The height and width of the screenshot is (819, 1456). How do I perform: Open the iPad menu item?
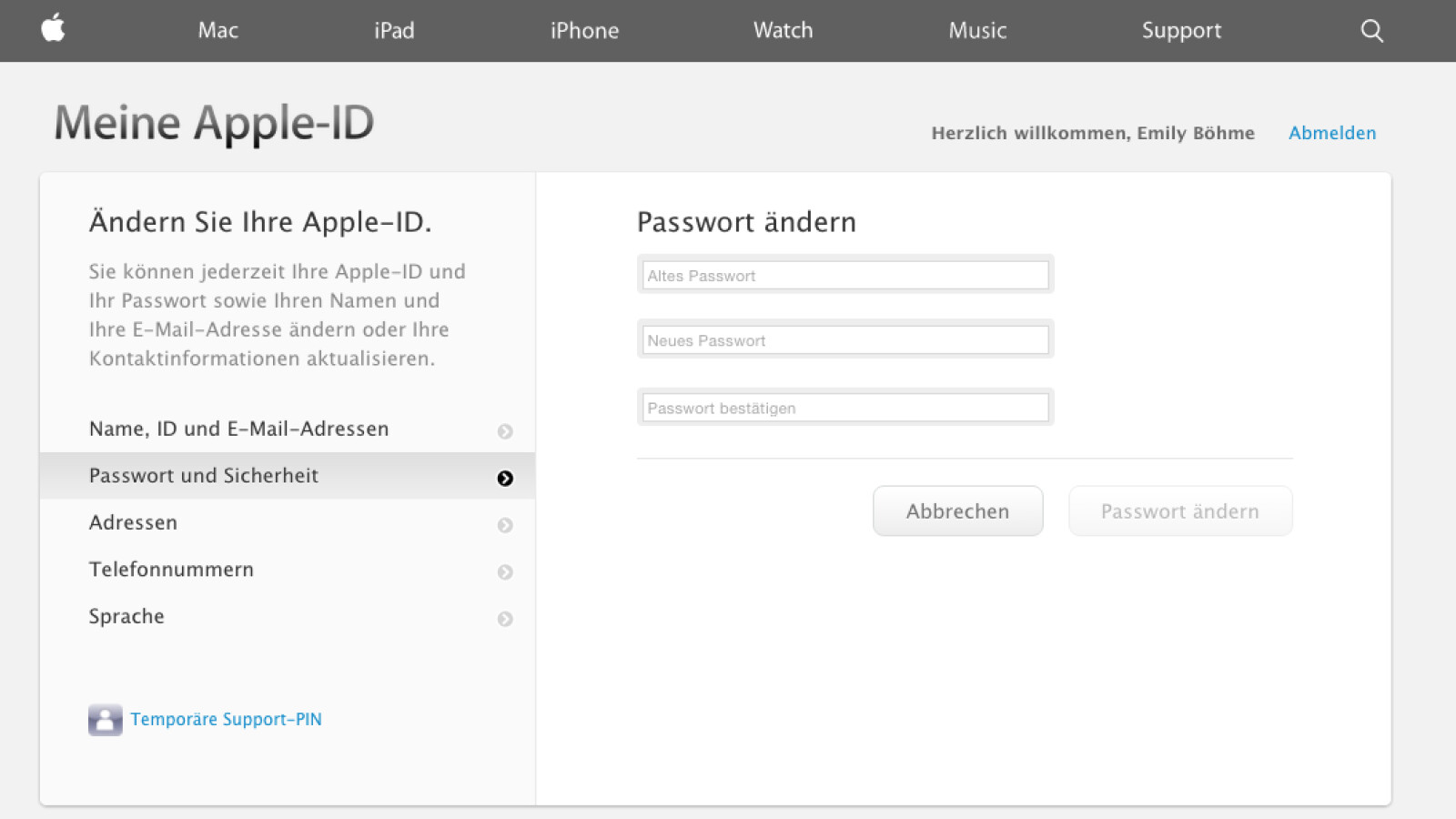[x=394, y=30]
